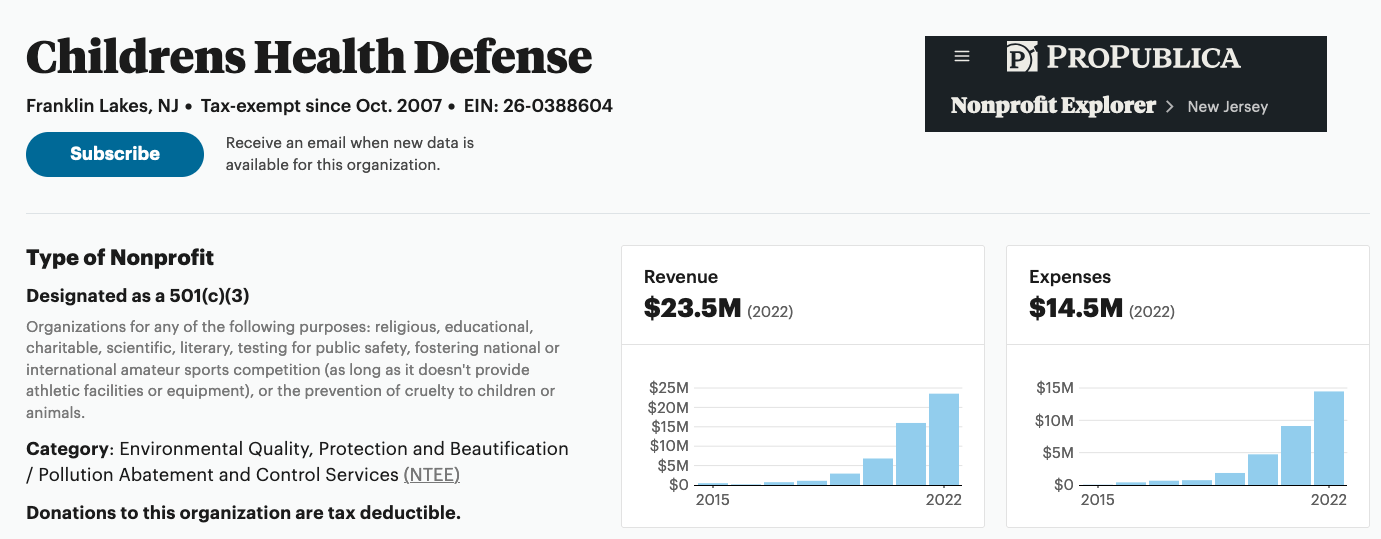Image resolution: width=1381 pixels, height=539 pixels.
Task: Click Tax-exempt since Oct. 2007 text
Action: point(323,106)
